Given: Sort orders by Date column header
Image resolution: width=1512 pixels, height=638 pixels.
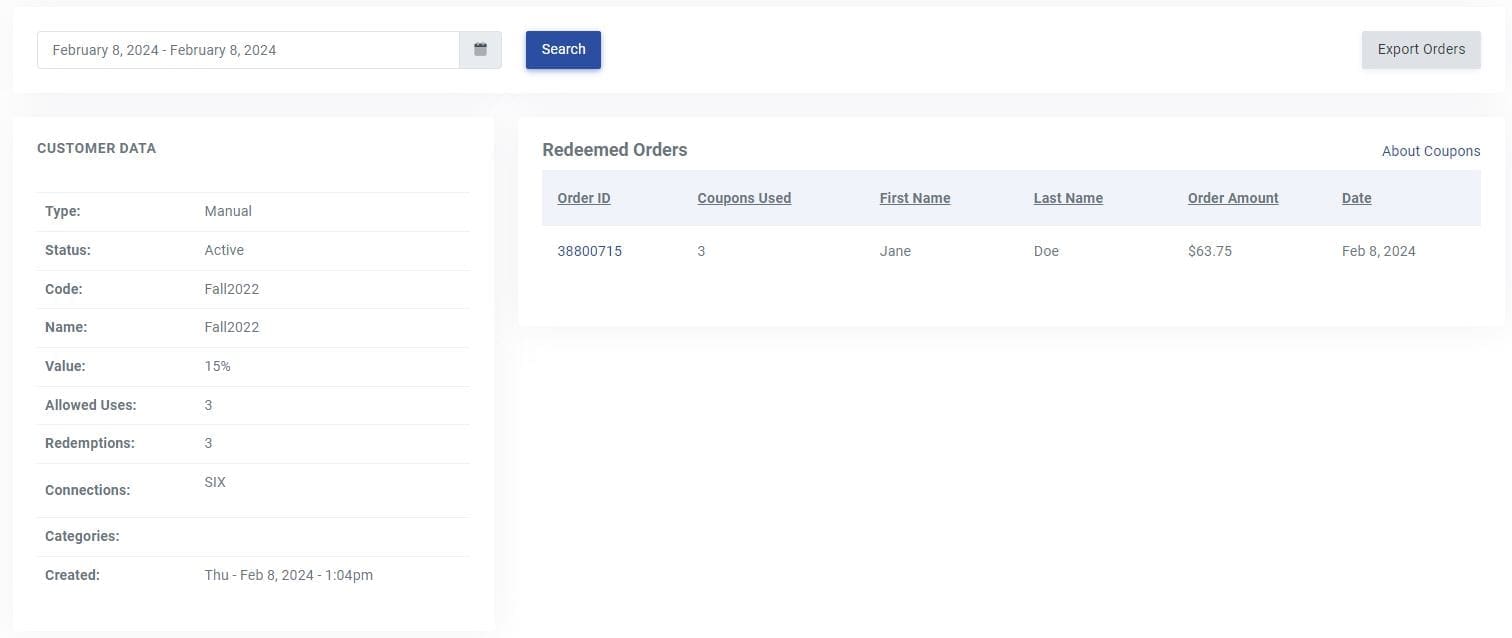Looking at the screenshot, I should [x=1356, y=198].
